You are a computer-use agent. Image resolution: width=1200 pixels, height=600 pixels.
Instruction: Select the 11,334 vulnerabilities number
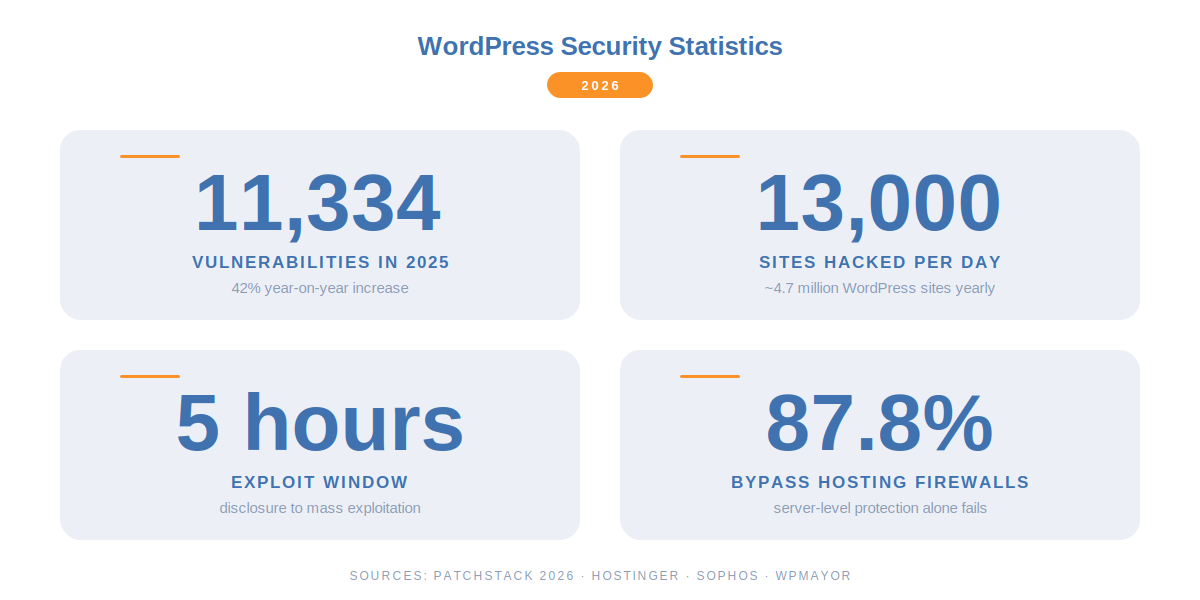[x=317, y=203]
